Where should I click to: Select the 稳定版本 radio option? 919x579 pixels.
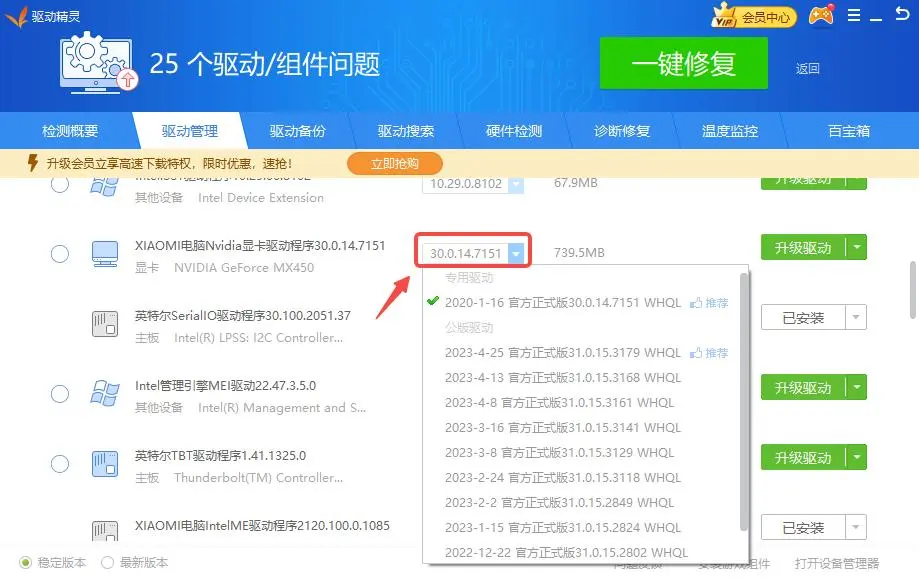[26, 562]
